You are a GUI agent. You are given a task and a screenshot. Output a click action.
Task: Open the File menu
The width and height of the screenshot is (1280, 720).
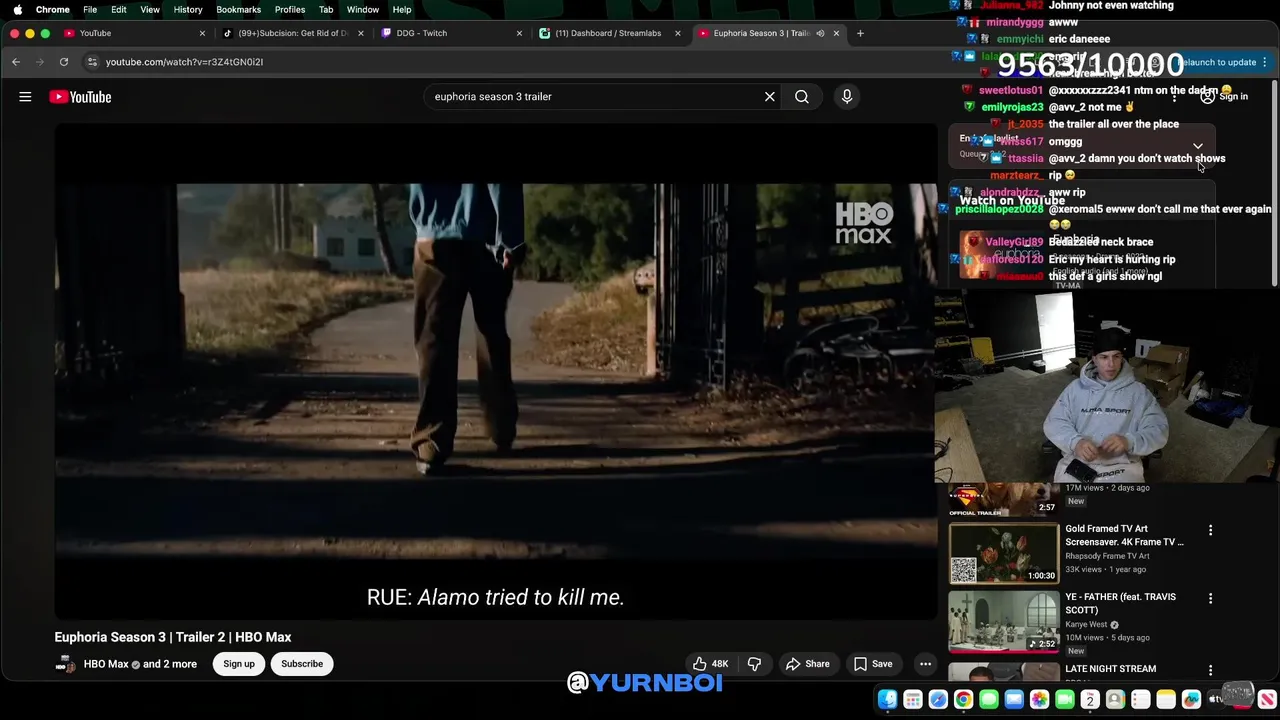[90, 9]
